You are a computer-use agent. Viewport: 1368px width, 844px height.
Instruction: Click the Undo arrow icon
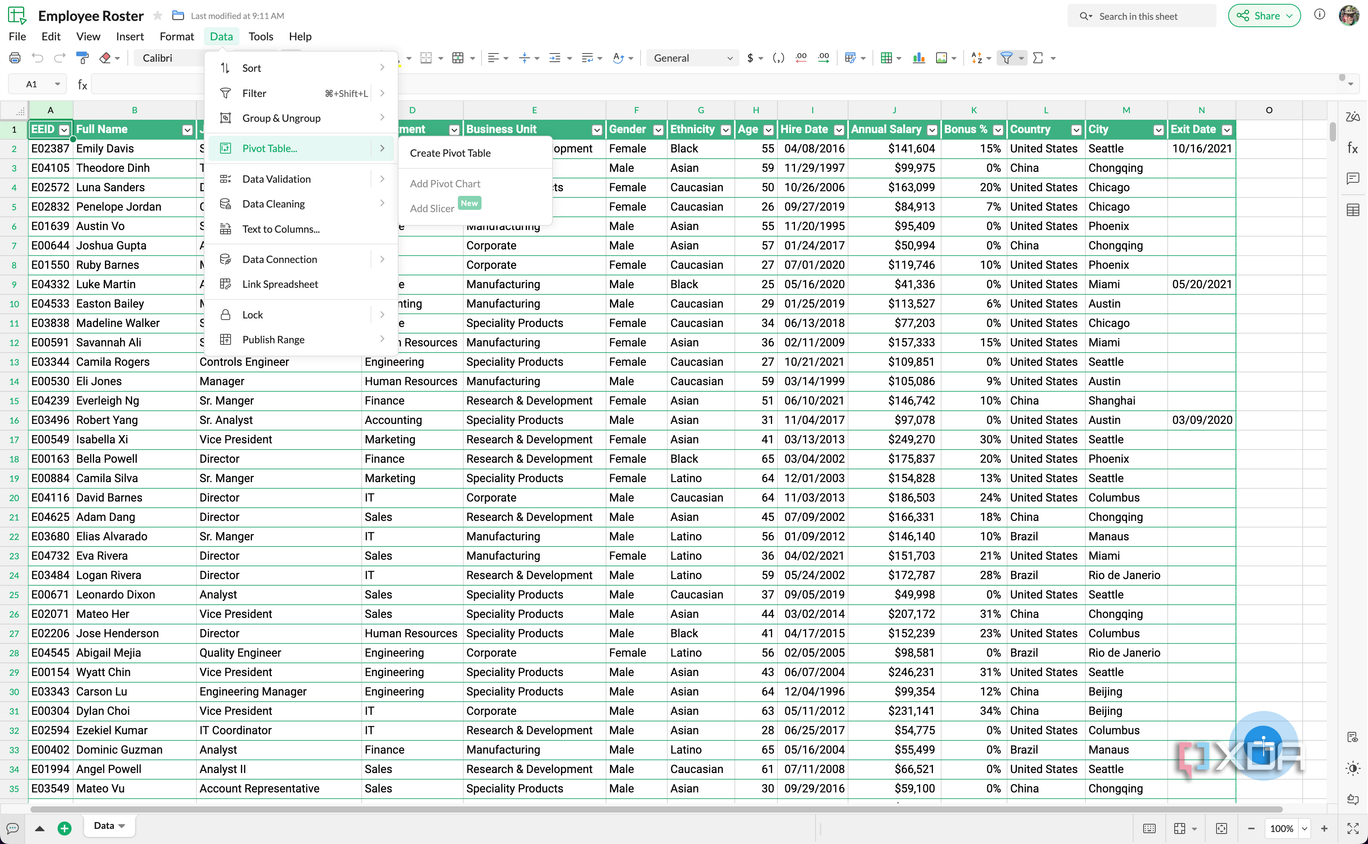point(38,58)
